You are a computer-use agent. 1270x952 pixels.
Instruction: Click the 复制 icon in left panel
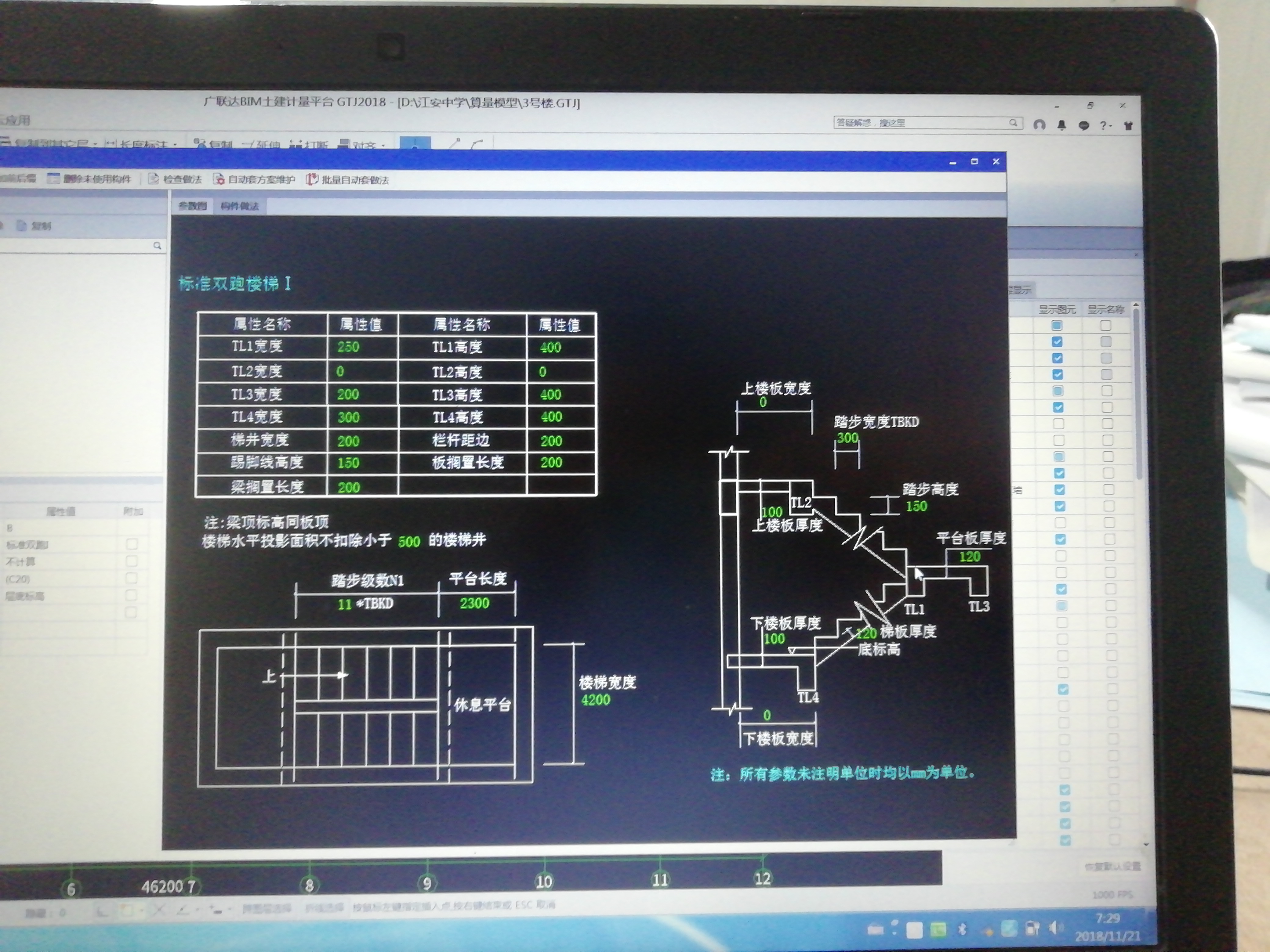(x=22, y=225)
